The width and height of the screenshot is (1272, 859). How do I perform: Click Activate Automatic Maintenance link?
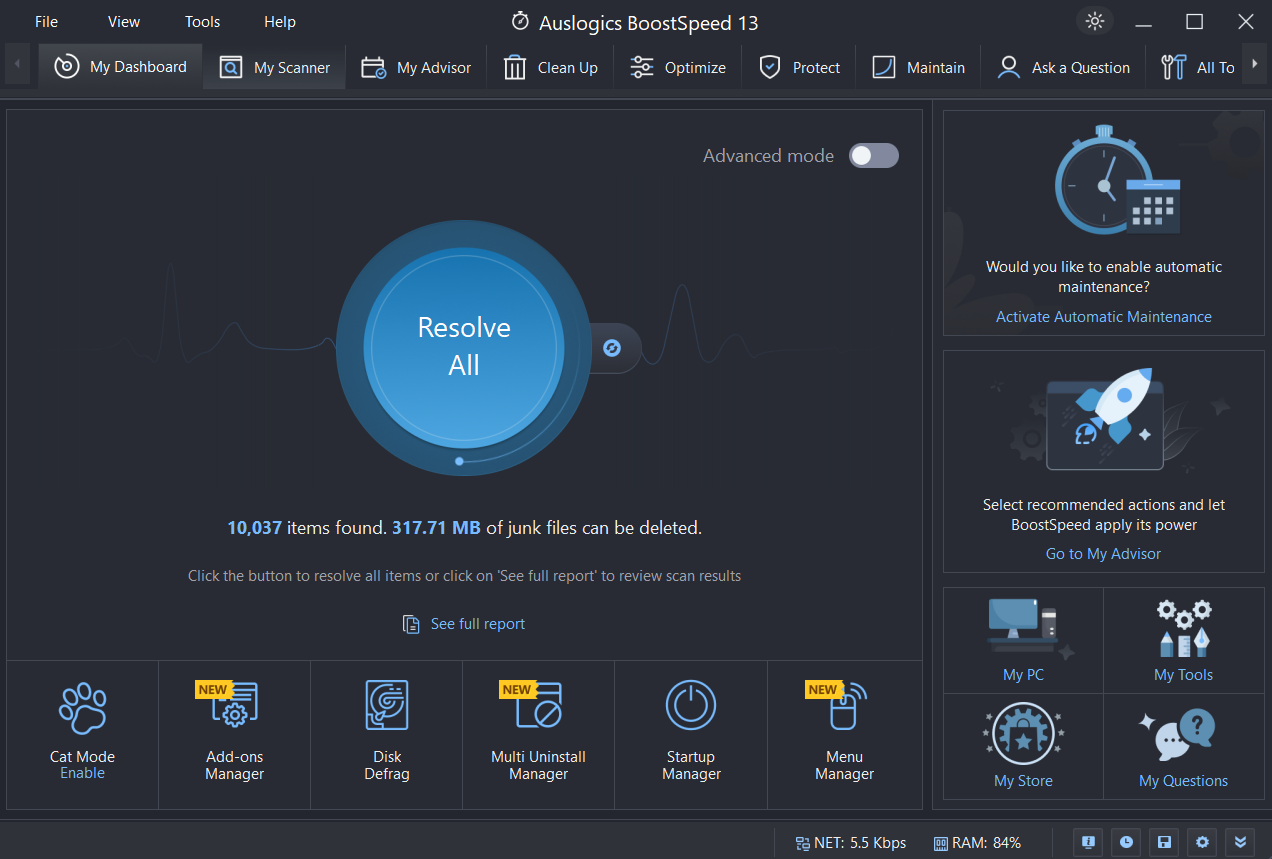[x=1104, y=317]
